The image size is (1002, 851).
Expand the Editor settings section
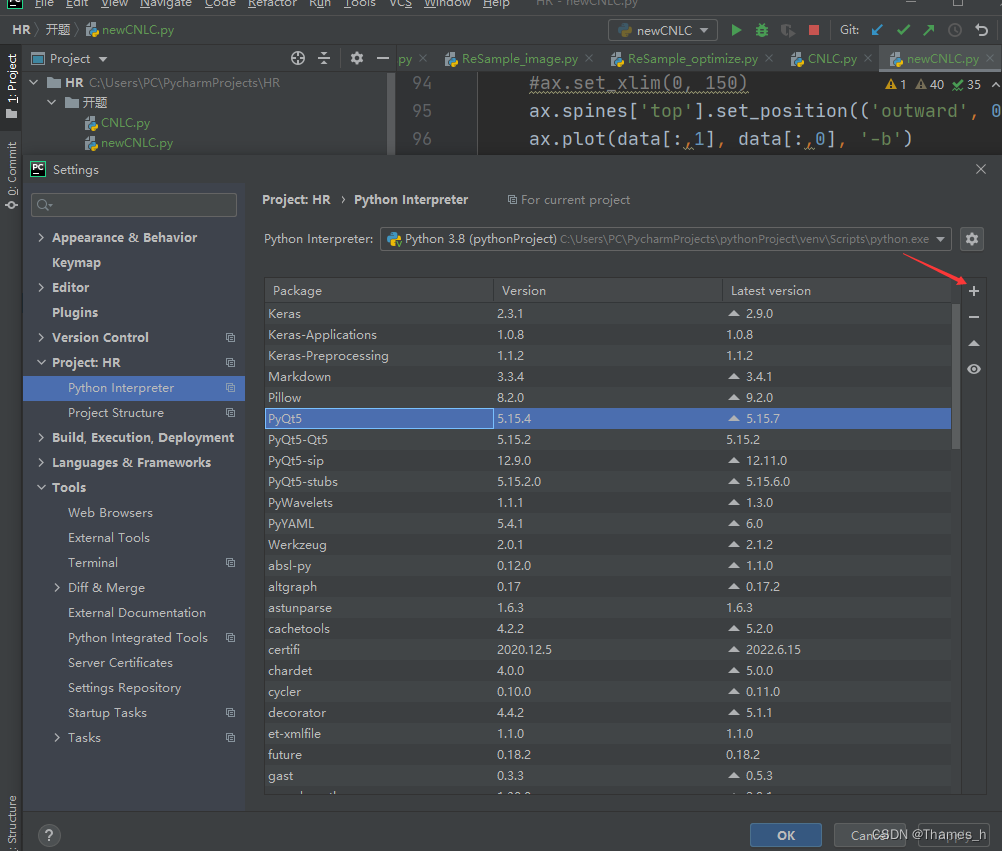(x=41, y=288)
